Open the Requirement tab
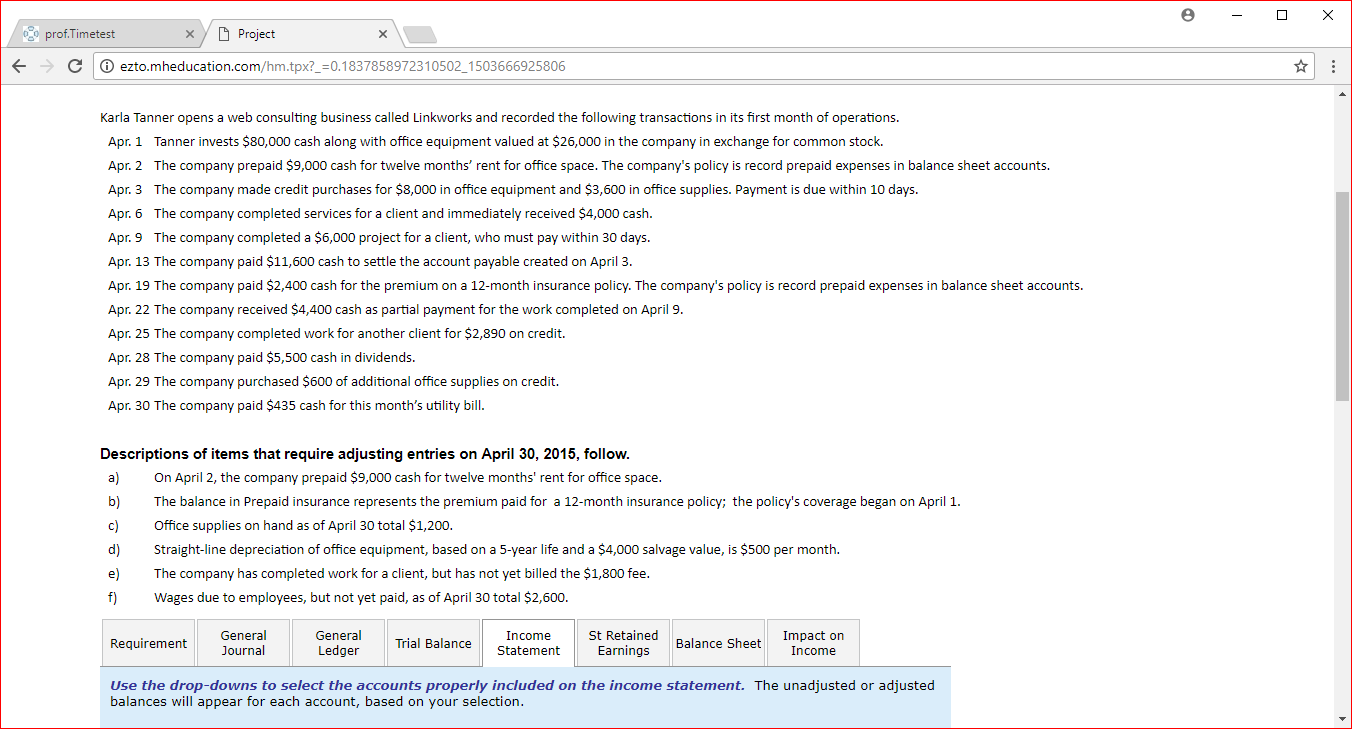Viewport: 1352px width, 729px height. click(x=148, y=644)
